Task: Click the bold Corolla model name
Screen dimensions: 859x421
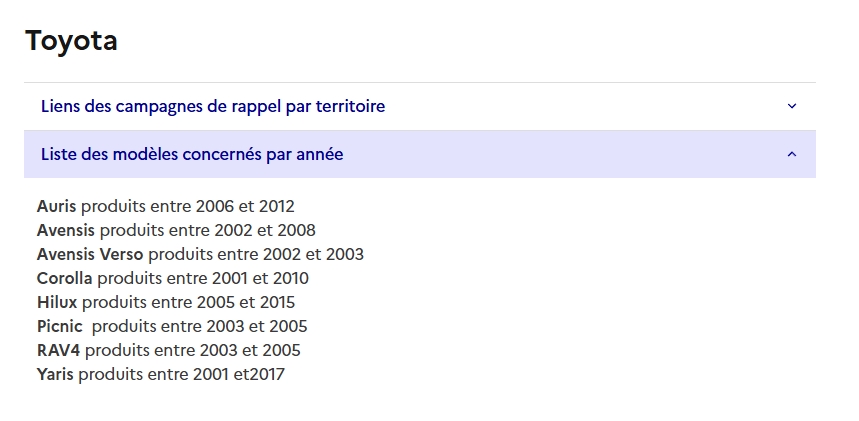Action: tap(65, 279)
